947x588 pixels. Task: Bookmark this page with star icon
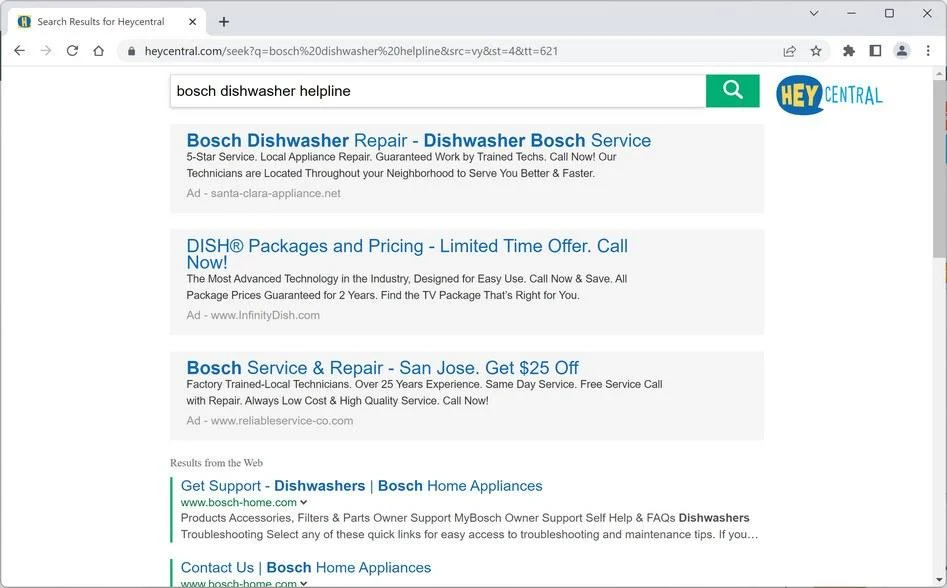pos(816,51)
